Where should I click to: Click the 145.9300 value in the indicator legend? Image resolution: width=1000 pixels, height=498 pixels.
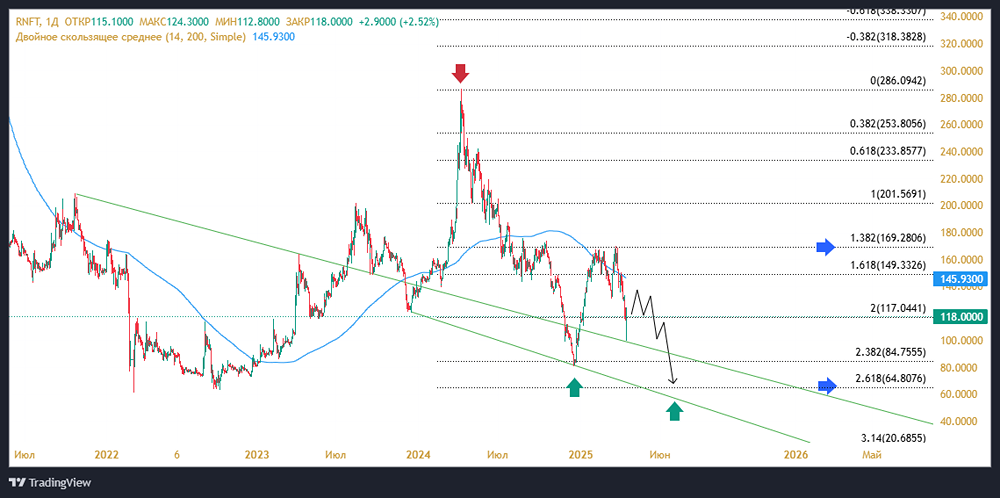pos(273,37)
